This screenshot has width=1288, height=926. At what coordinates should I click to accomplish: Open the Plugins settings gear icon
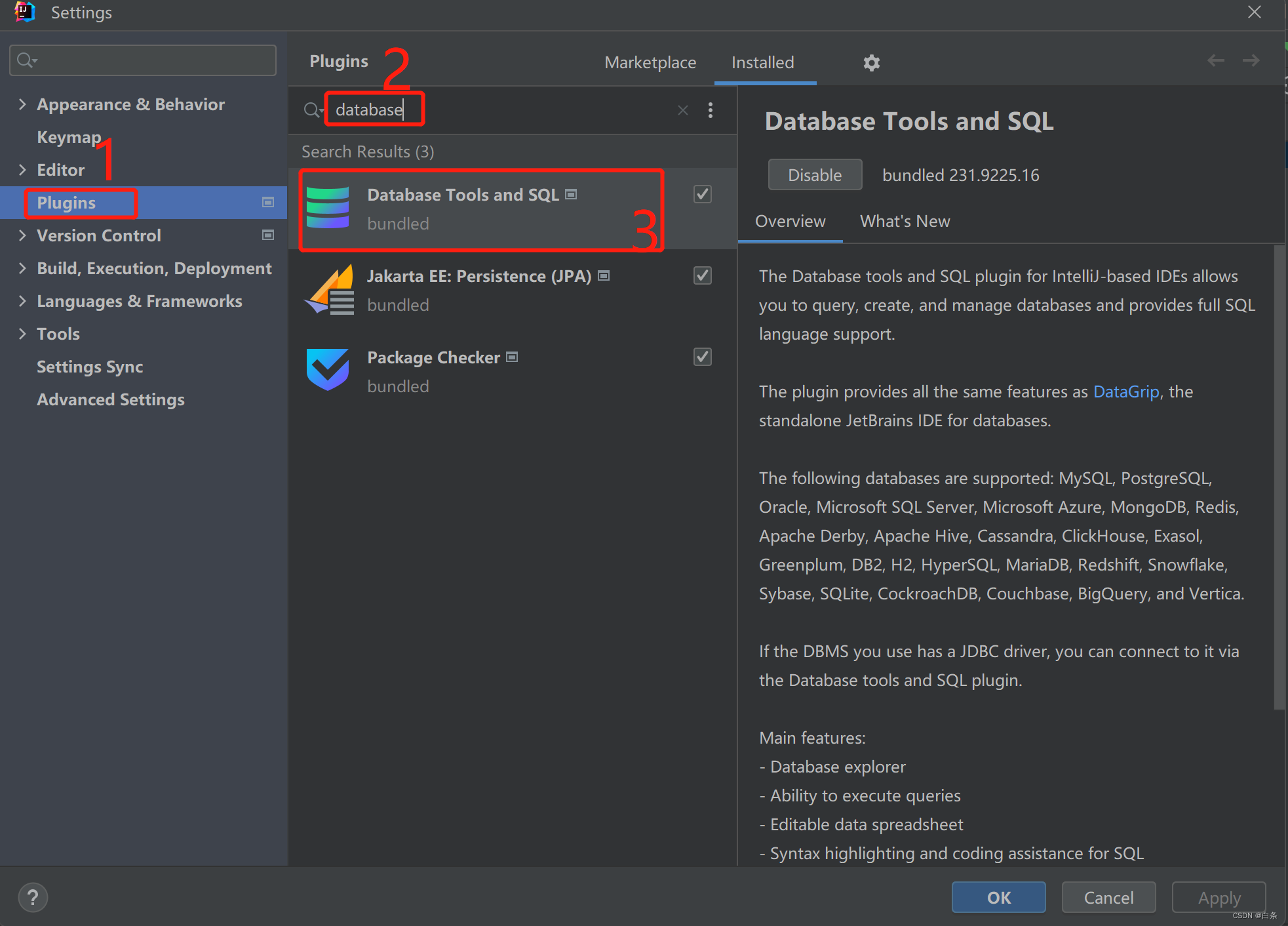pos(872,62)
